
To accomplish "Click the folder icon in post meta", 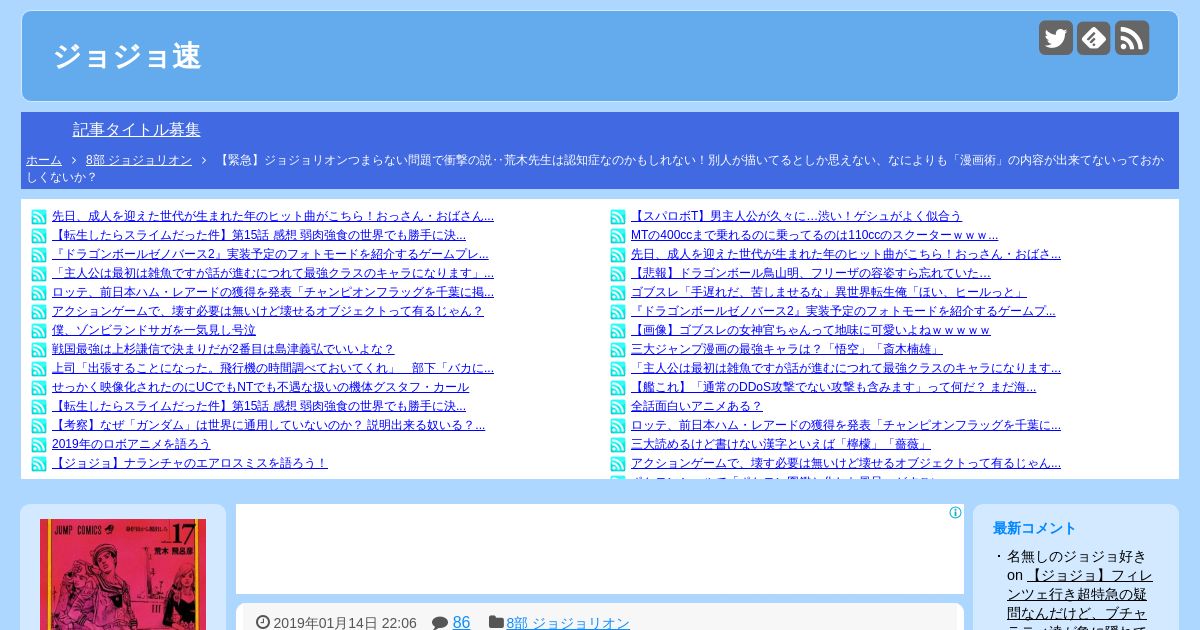I will tap(496, 622).
